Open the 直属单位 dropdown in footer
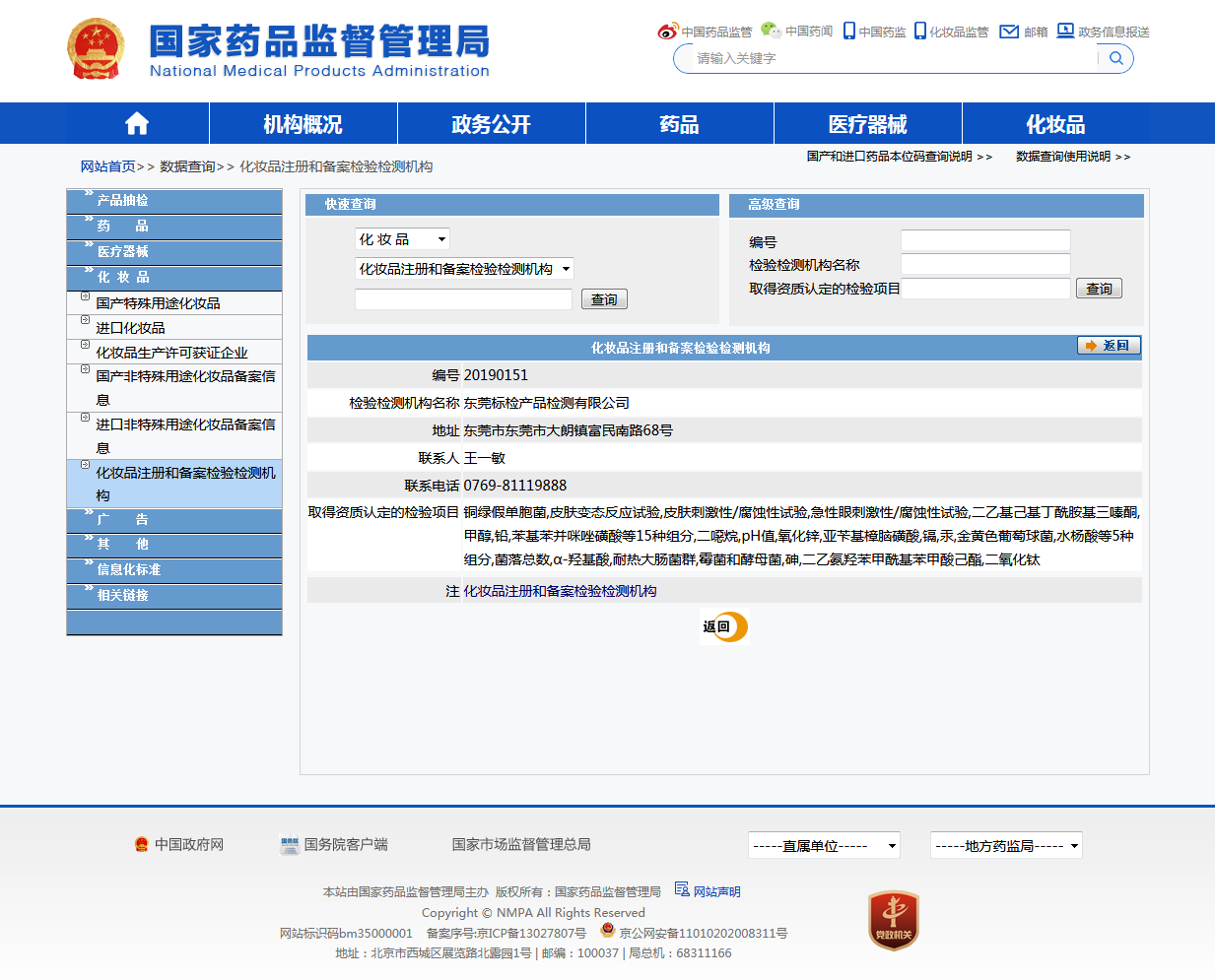The image size is (1215, 980). click(x=824, y=845)
